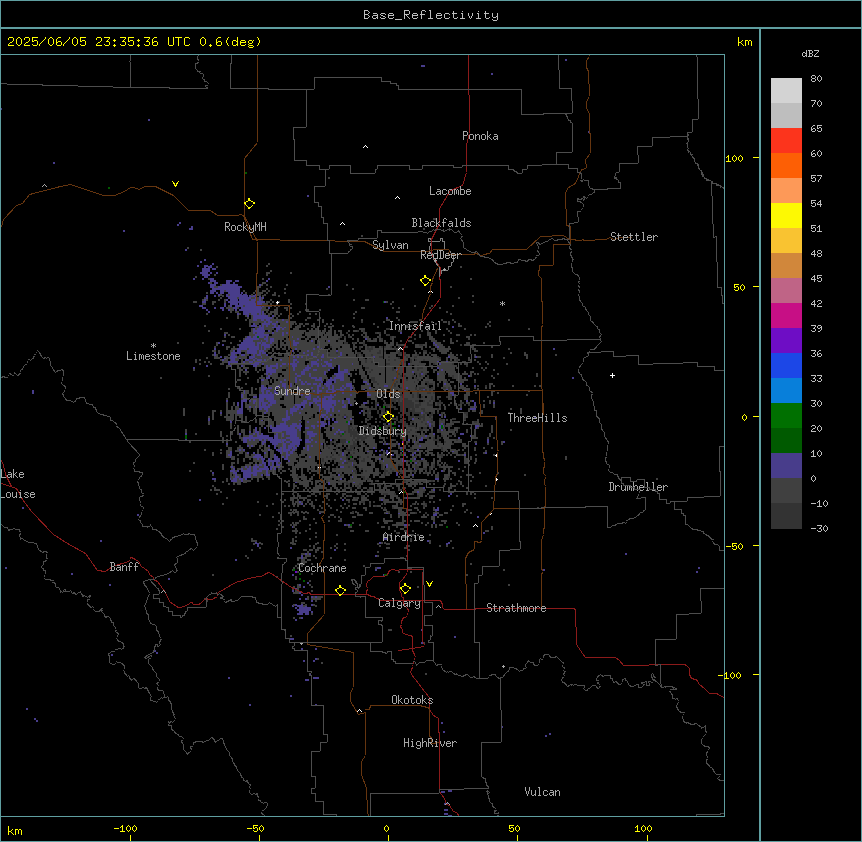The height and width of the screenshot is (842, 862).
Task: Click the Vulcan label
Action: [543, 792]
